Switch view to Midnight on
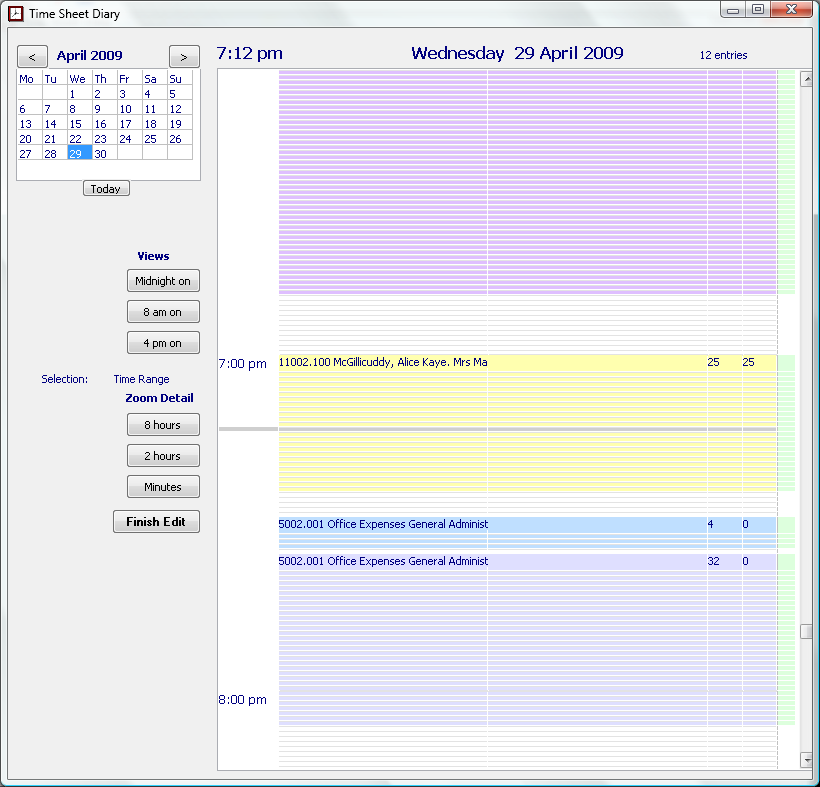Image resolution: width=820 pixels, height=787 pixels. [x=163, y=281]
